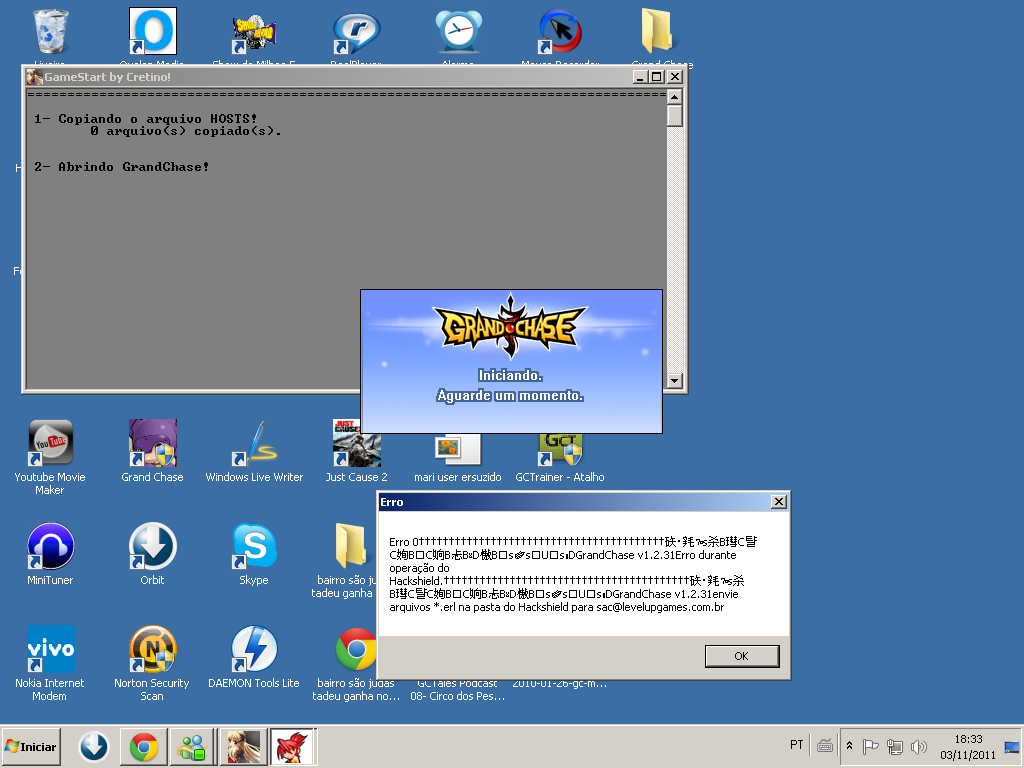The width and height of the screenshot is (1024, 768).
Task: Launch DAEMON Tools Lite shortcut
Action: point(254,650)
